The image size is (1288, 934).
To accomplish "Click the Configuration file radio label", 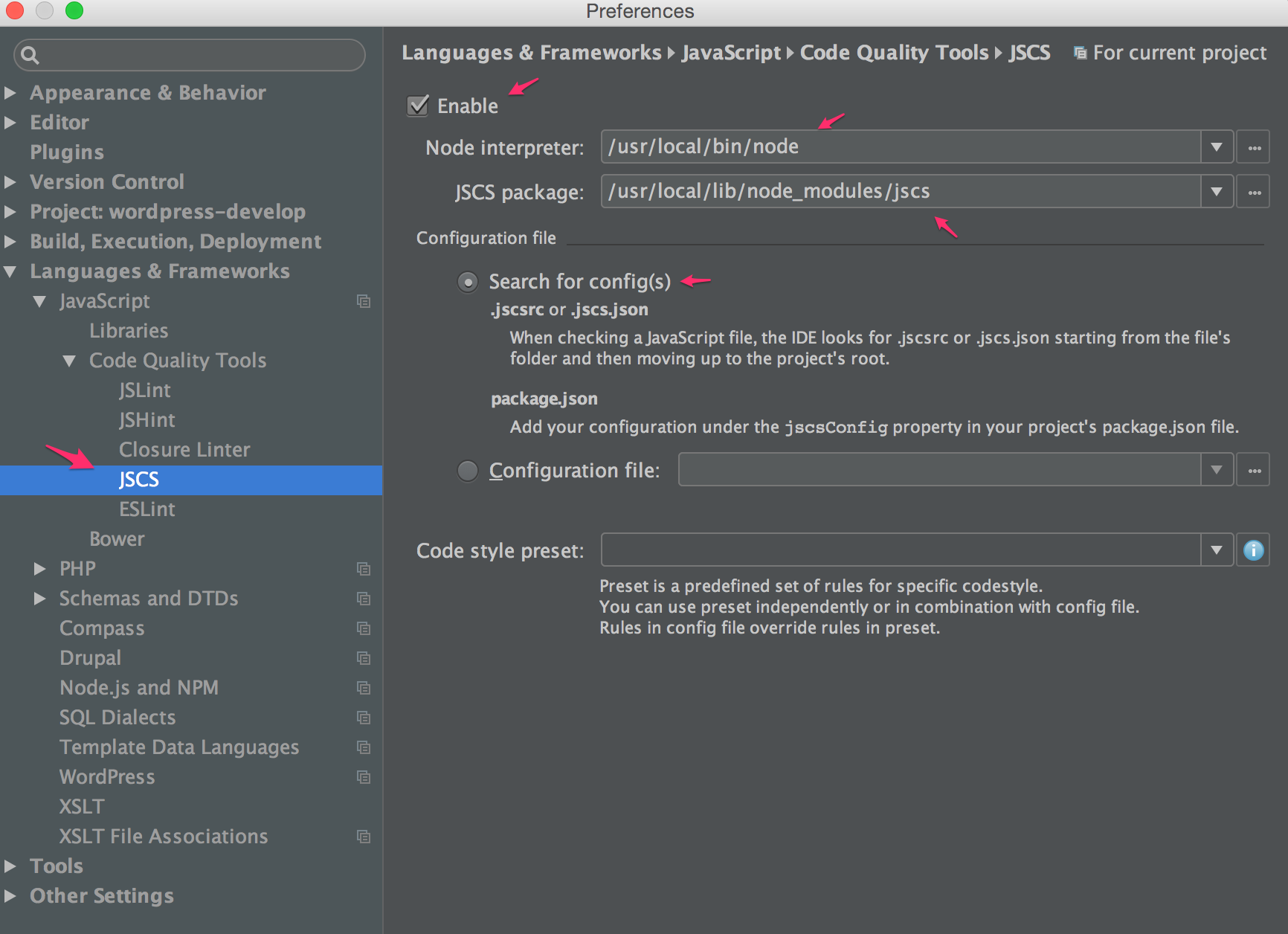I will 574,471.
